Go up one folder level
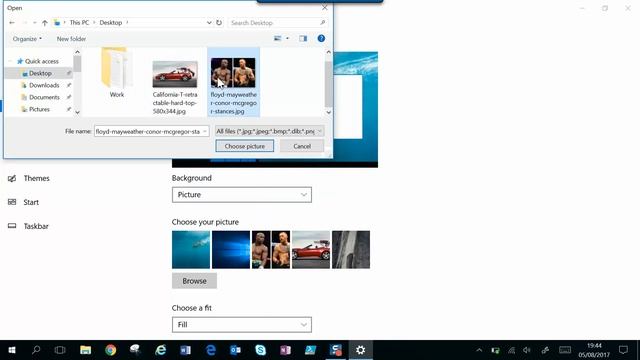Image resolution: width=640 pixels, height=360 pixels. click(x=44, y=23)
